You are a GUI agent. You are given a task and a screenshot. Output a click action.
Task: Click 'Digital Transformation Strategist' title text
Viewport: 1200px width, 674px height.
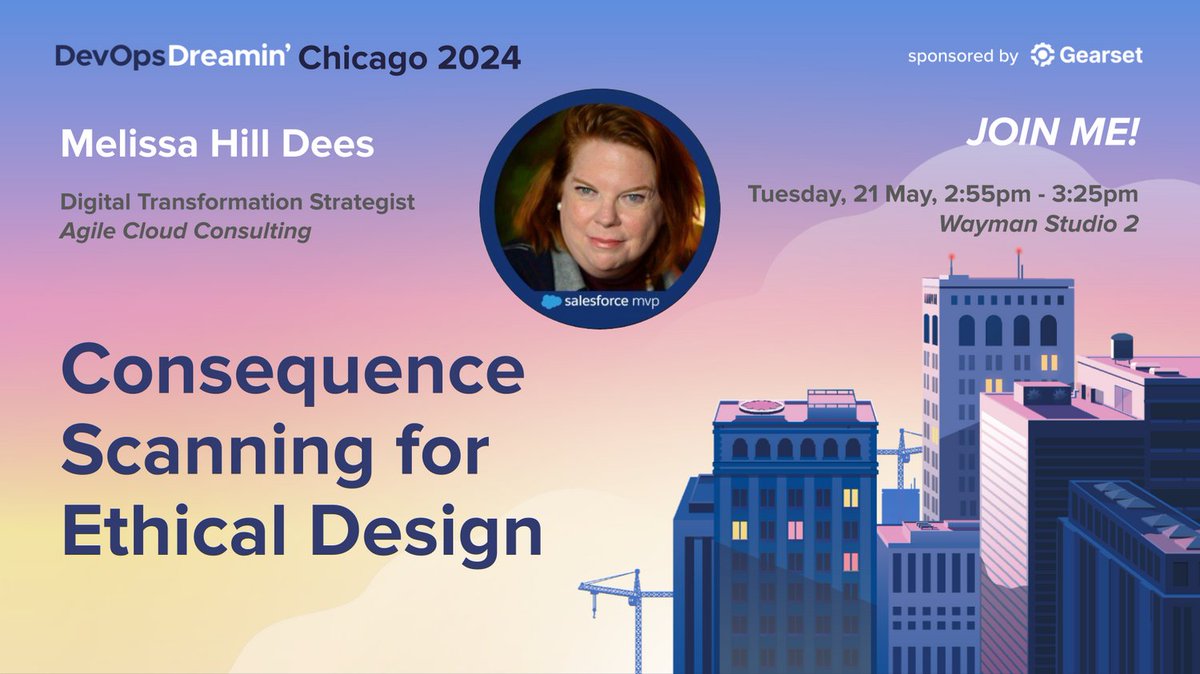pyautogui.click(x=237, y=202)
